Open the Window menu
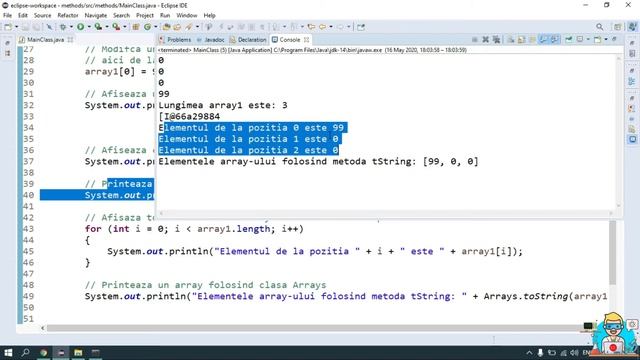This screenshot has height=360, width=640. click(187, 16)
